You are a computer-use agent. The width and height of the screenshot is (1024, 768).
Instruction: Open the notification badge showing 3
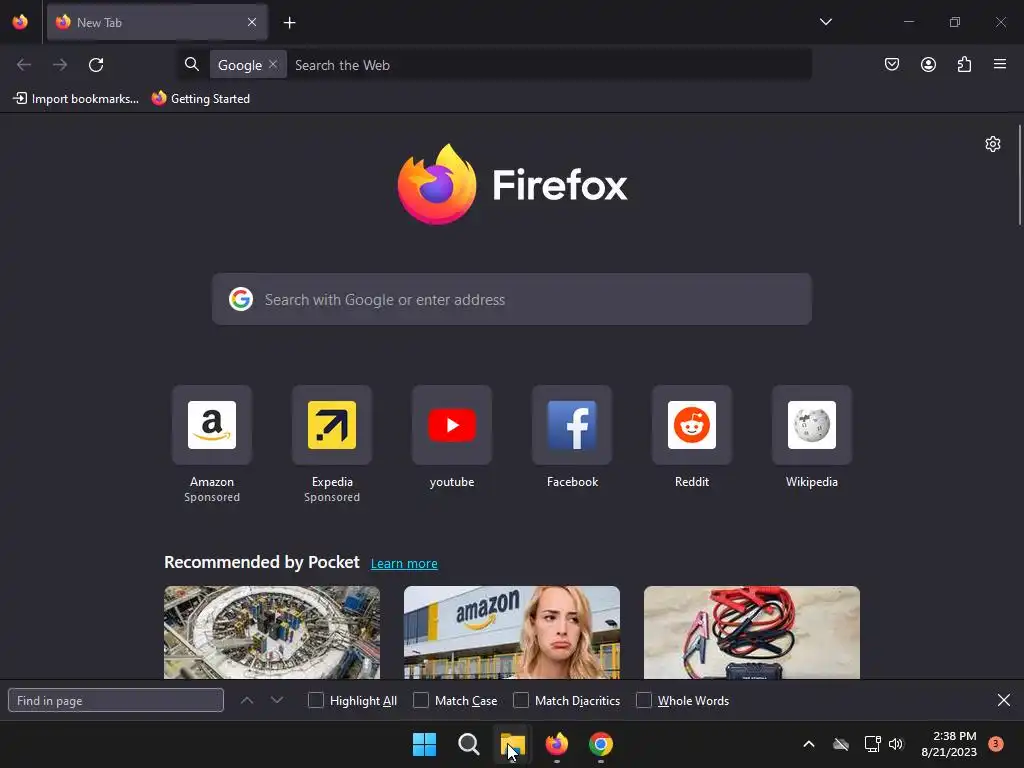tap(995, 744)
